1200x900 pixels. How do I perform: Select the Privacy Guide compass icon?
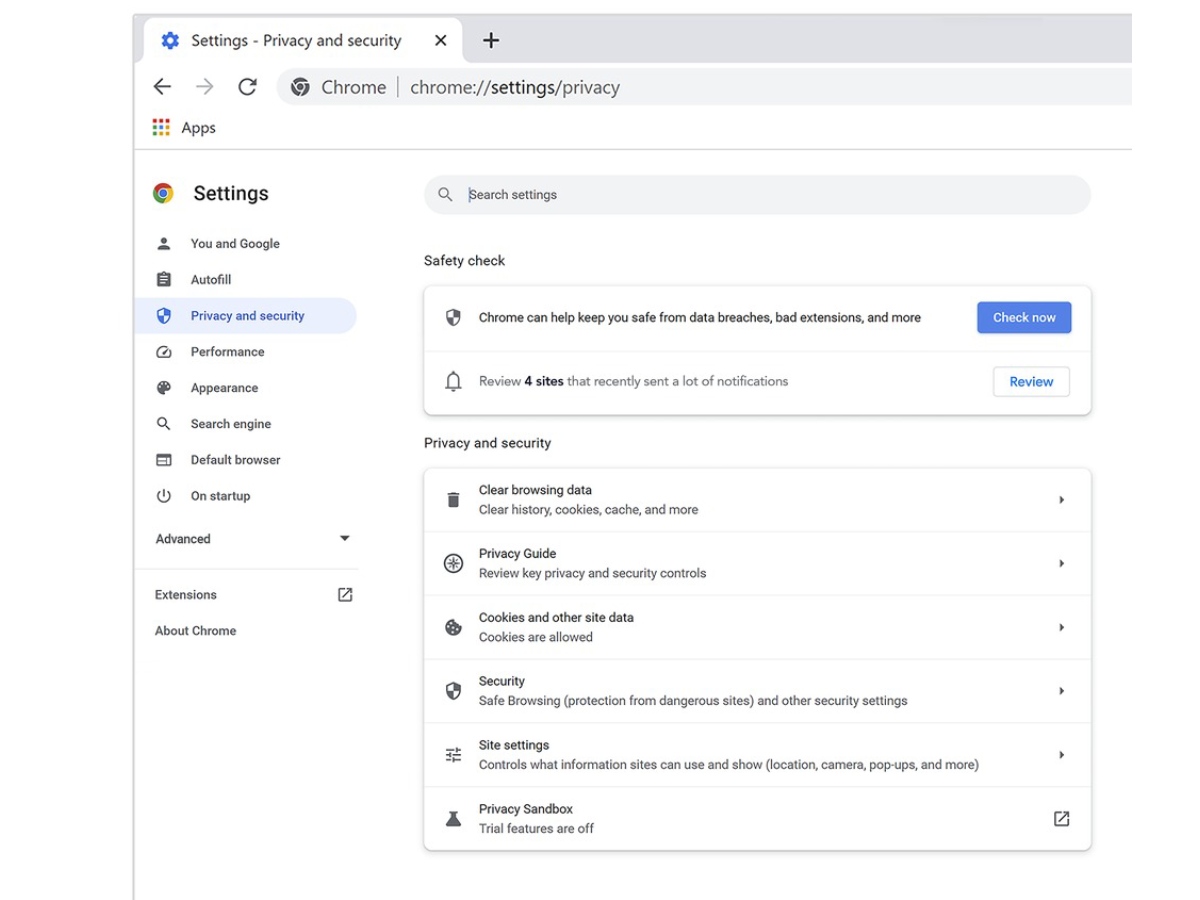pyautogui.click(x=453, y=563)
